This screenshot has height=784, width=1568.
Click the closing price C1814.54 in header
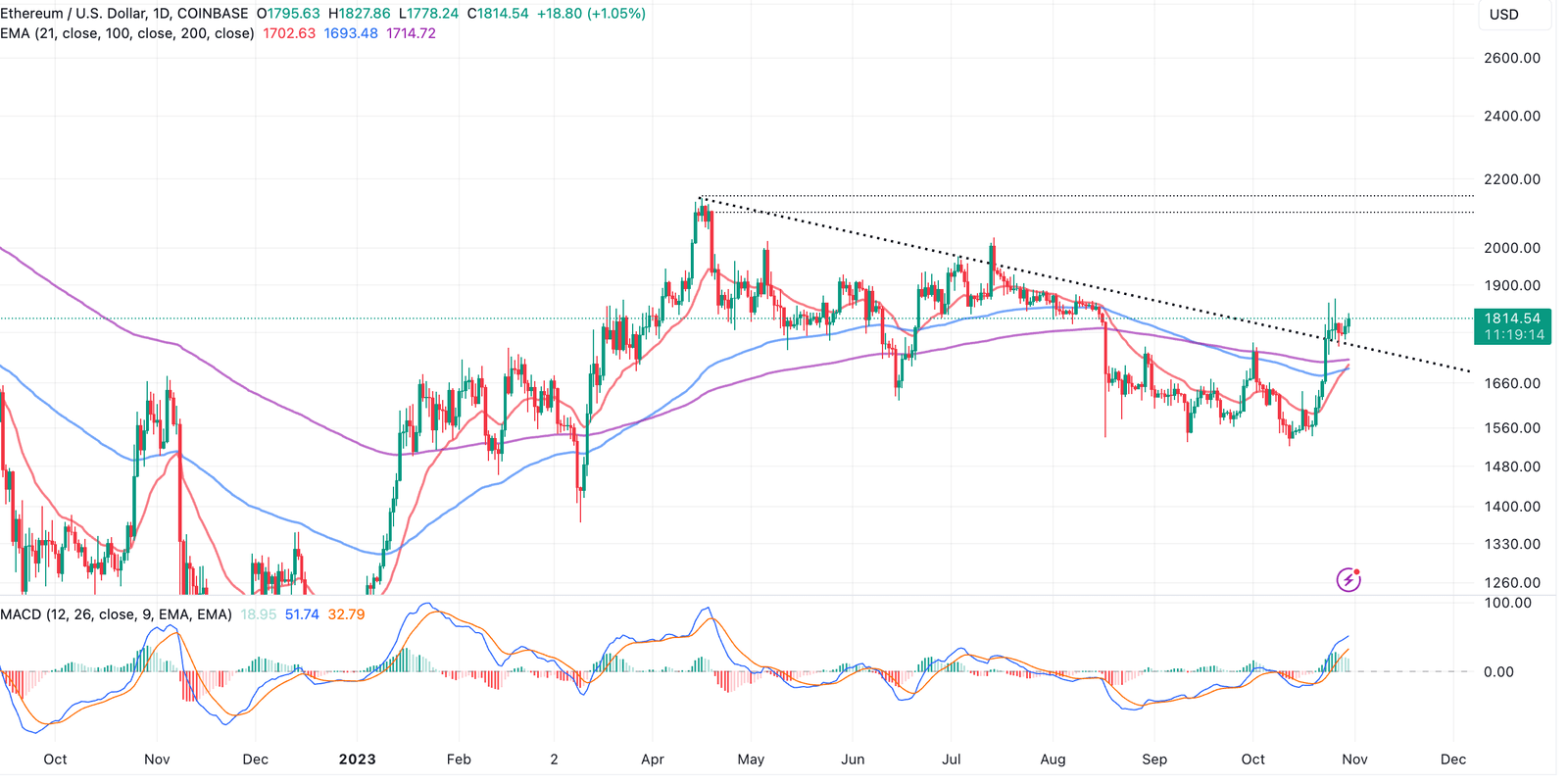click(x=498, y=14)
